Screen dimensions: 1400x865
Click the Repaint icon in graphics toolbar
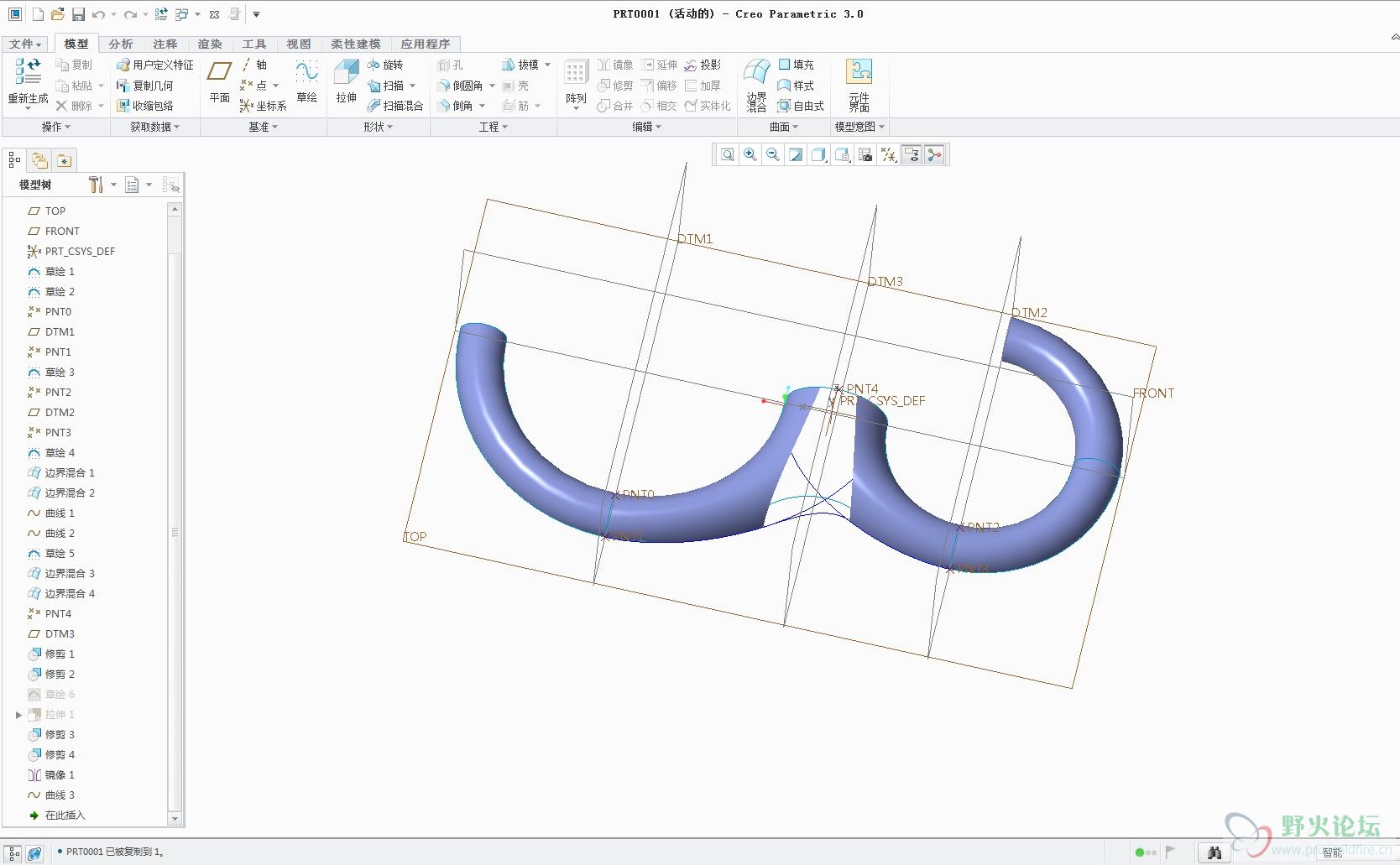tap(796, 154)
